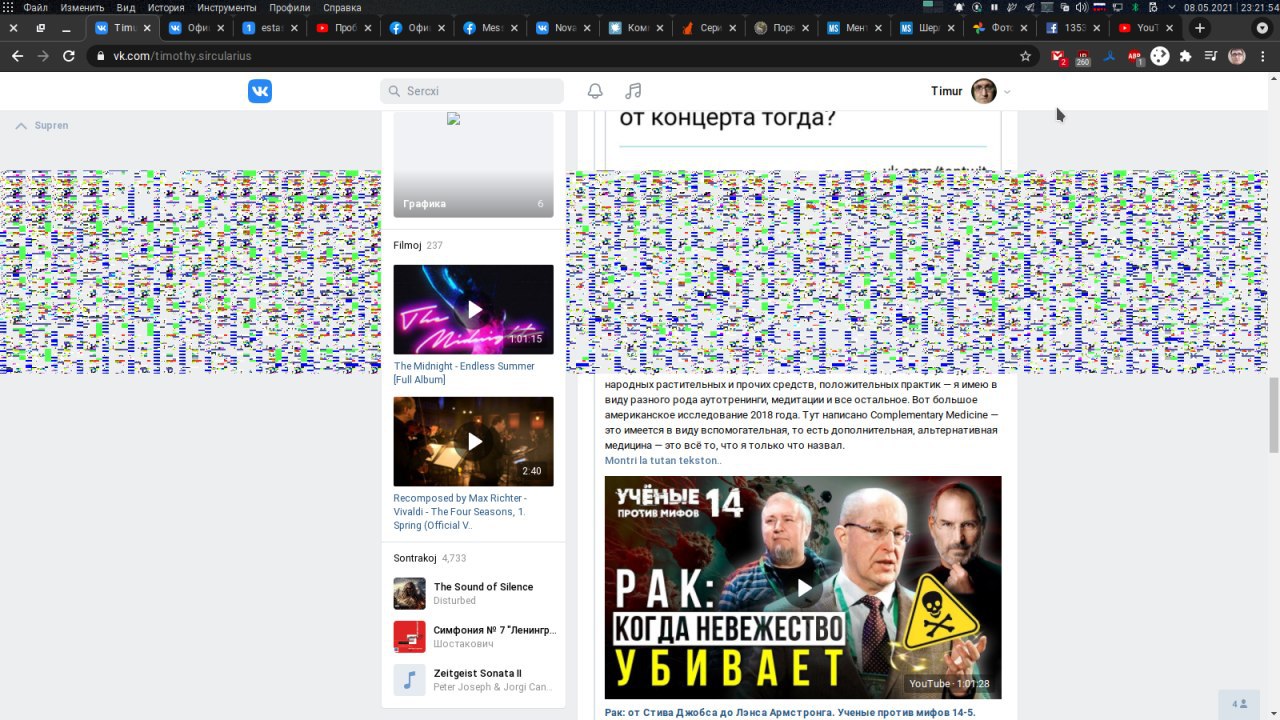Open Bluetooth tray icon
1280x720 pixels.
pos(1135,7)
